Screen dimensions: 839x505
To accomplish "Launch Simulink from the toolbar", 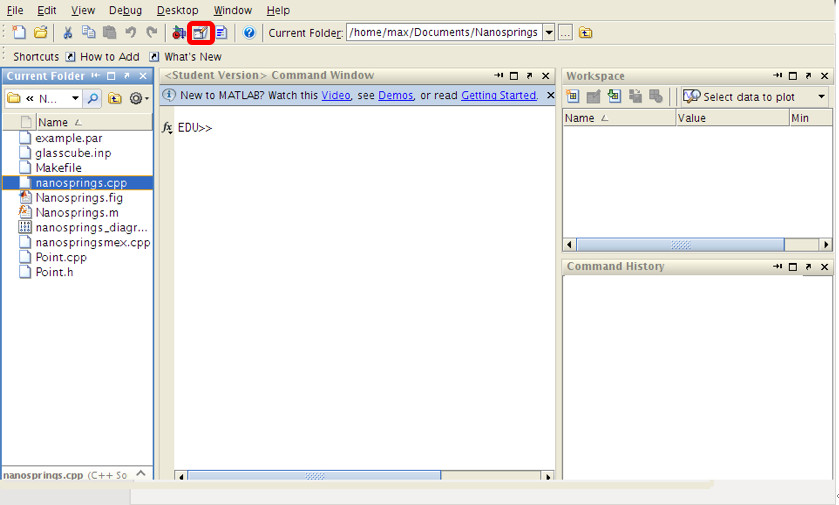I will point(179,33).
